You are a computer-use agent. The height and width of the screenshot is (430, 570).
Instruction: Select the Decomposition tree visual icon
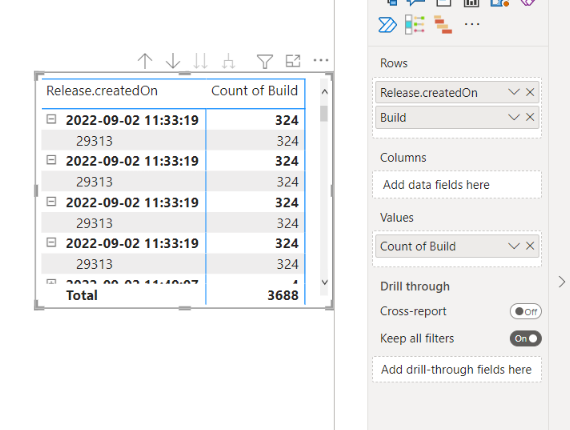tap(415, 25)
